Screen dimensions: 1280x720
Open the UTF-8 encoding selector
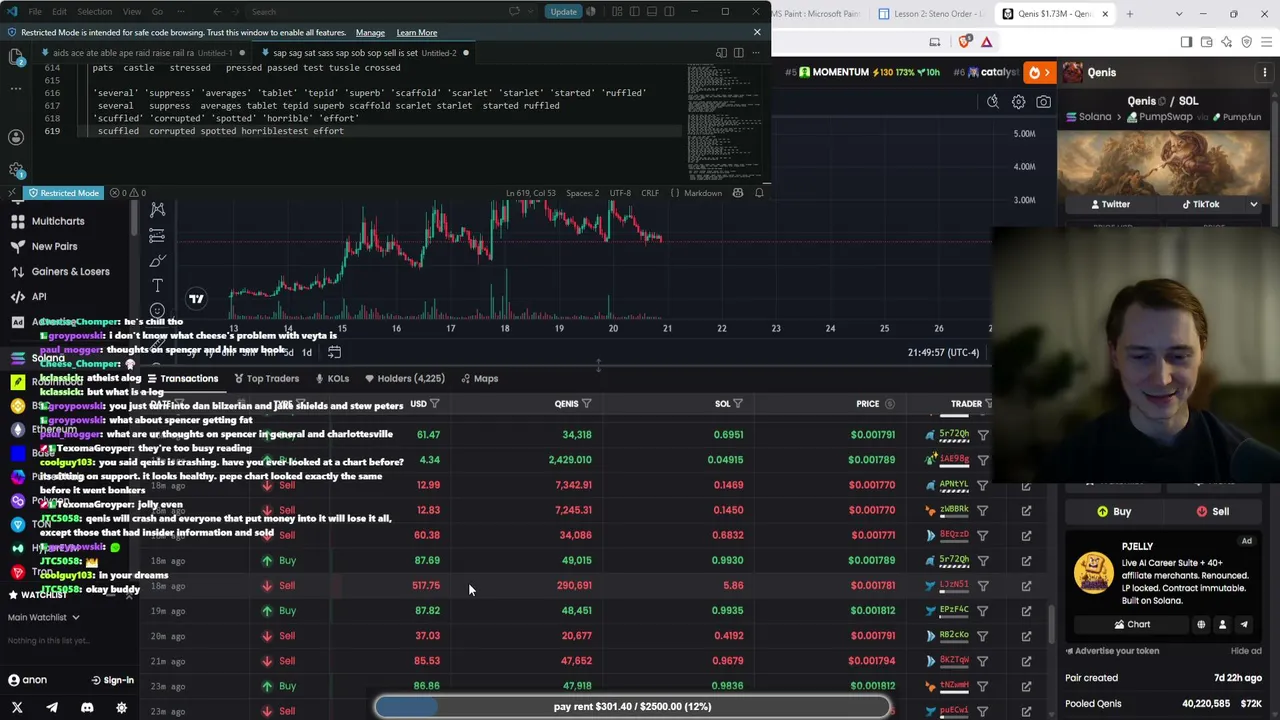pos(619,193)
